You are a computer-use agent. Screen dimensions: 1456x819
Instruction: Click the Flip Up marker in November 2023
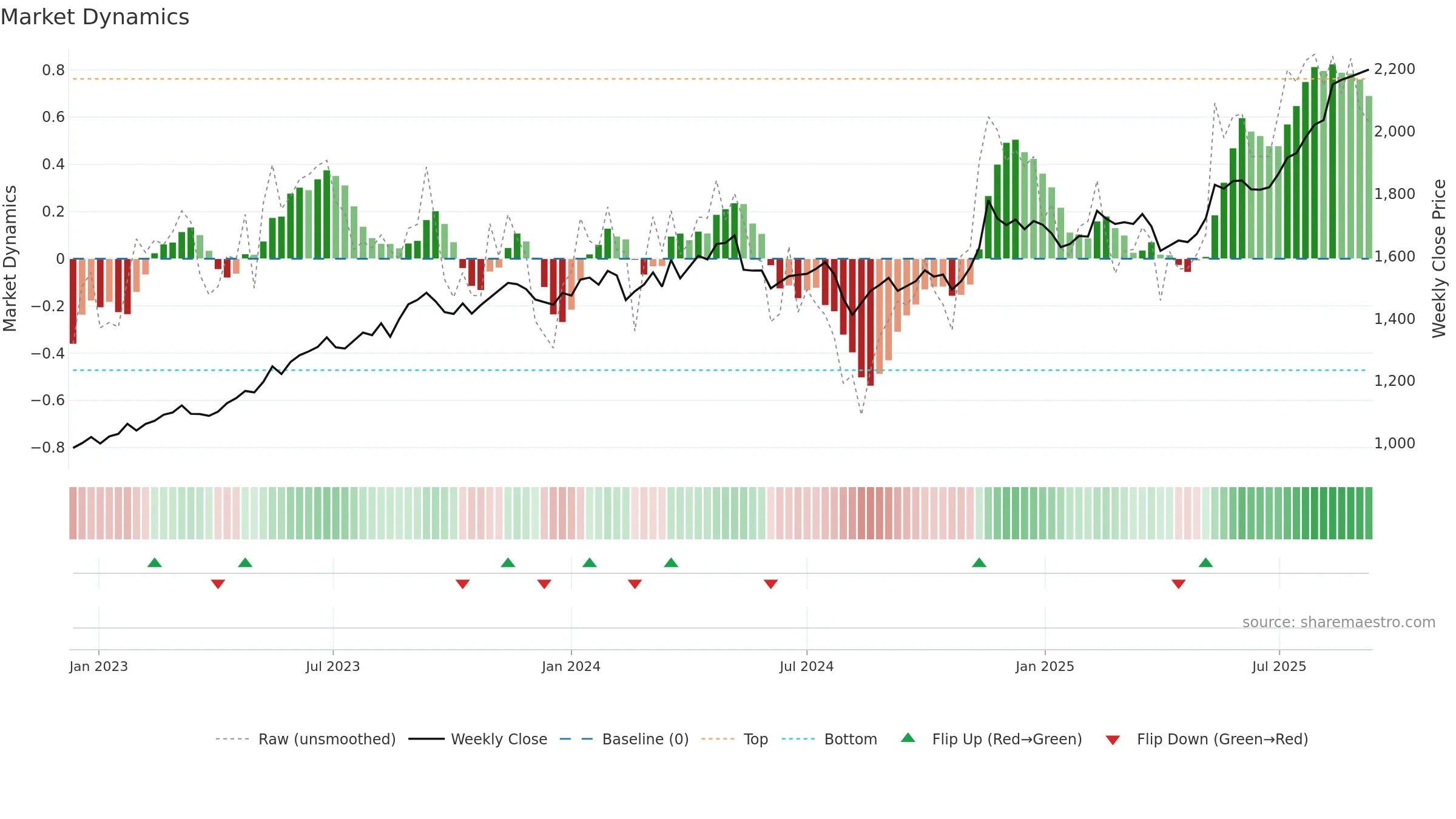click(508, 562)
